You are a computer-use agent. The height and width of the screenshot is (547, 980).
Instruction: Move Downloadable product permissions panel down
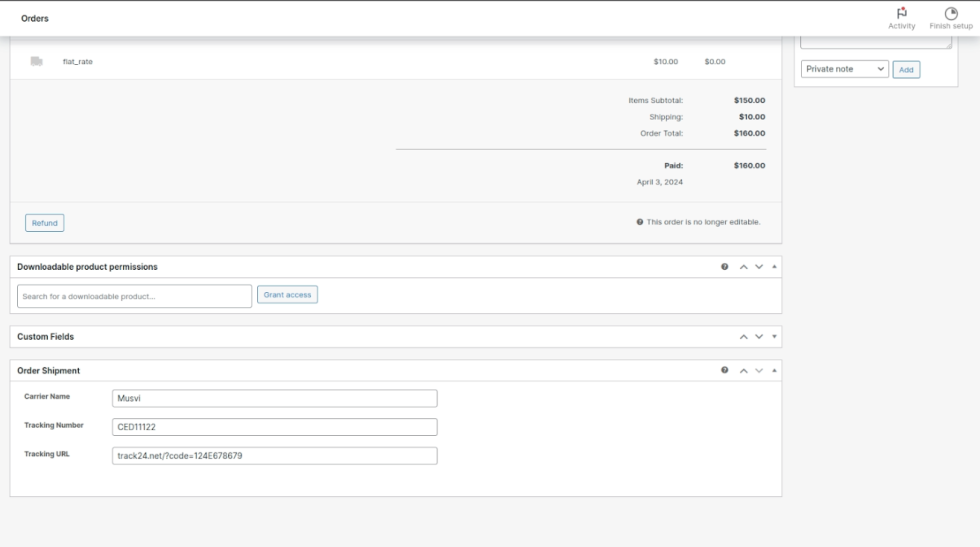759,267
